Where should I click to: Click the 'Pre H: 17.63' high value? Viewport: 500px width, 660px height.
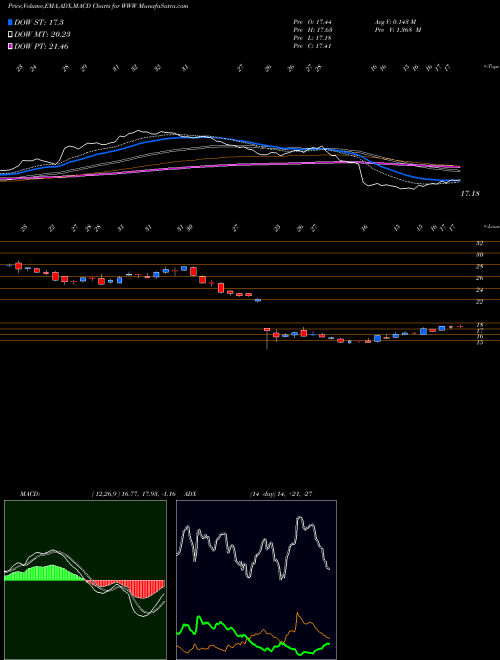click(312, 30)
